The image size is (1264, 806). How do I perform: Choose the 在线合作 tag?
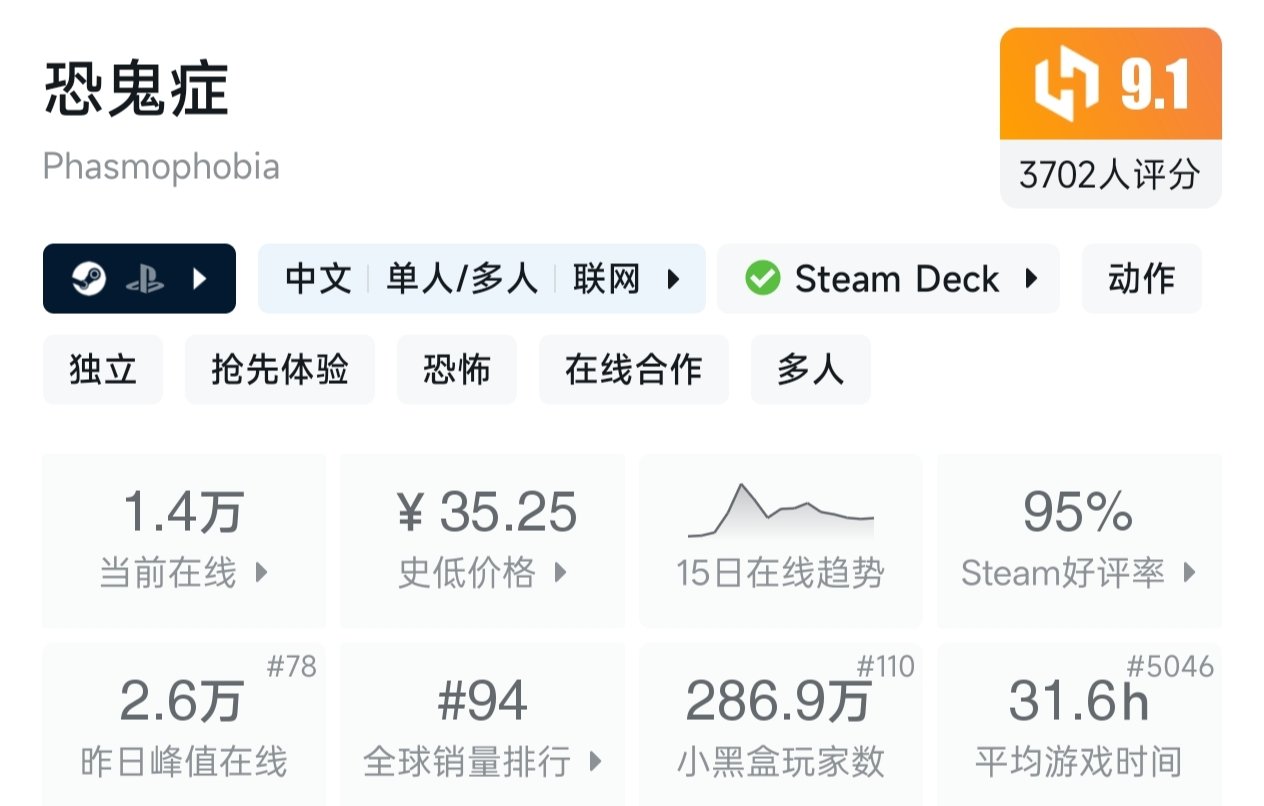633,370
